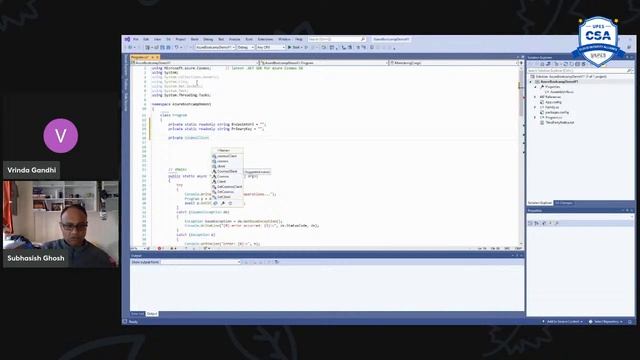Open the Edit menu
640x360 pixels.
tap(146, 39)
